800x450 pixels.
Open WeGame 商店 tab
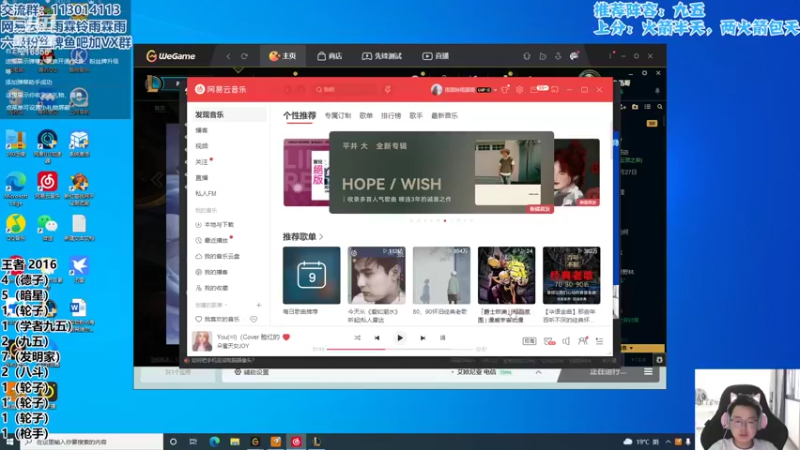pos(330,56)
